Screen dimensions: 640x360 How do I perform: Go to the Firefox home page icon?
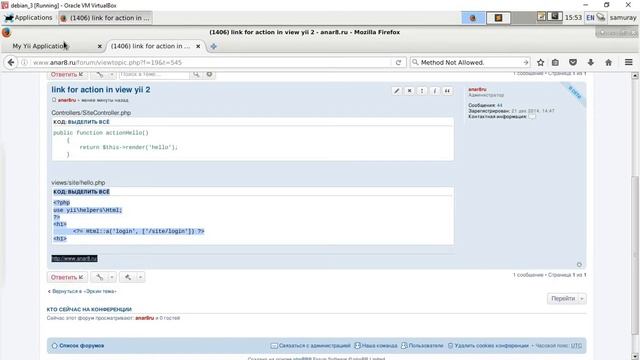609,62
